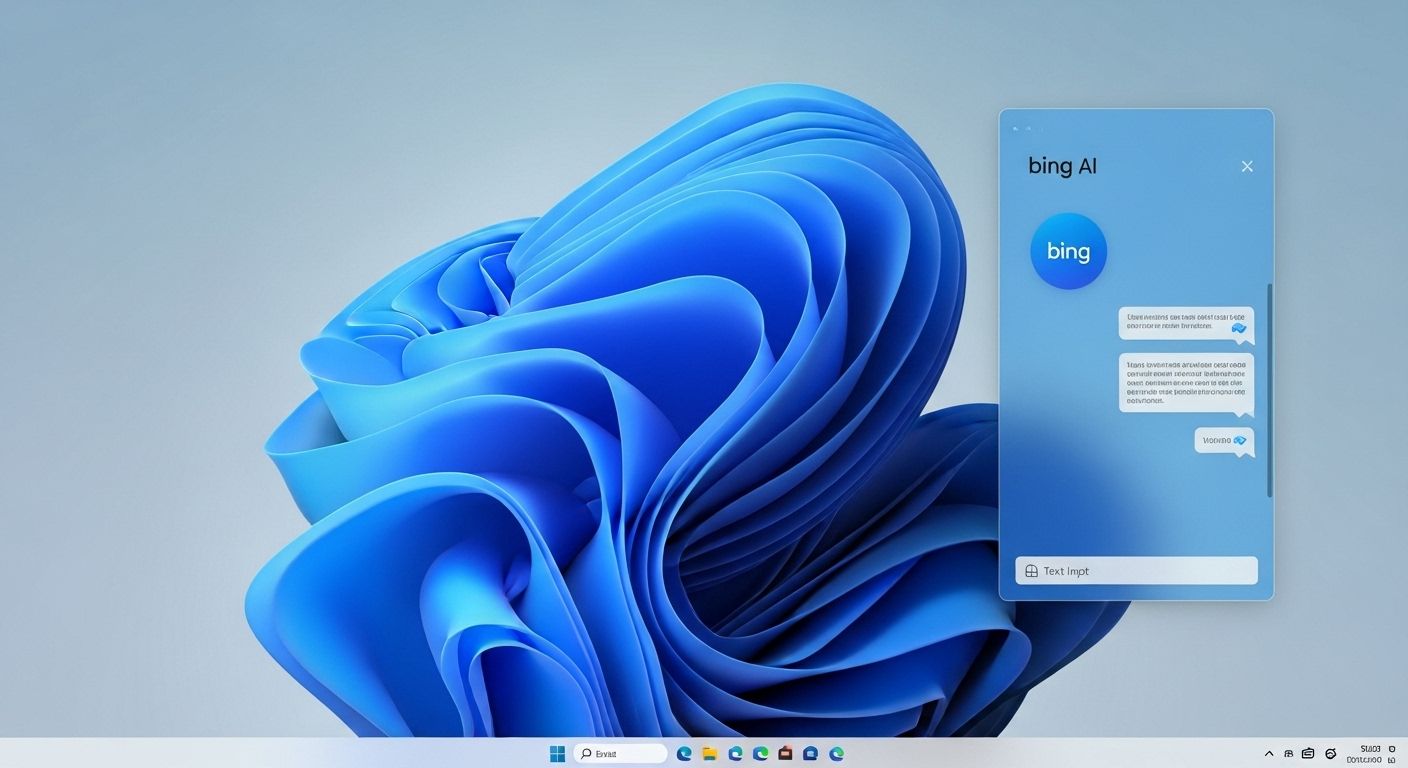The width and height of the screenshot is (1408, 768).
Task: Click the taskbar clock display
Action: [1368, 753]
